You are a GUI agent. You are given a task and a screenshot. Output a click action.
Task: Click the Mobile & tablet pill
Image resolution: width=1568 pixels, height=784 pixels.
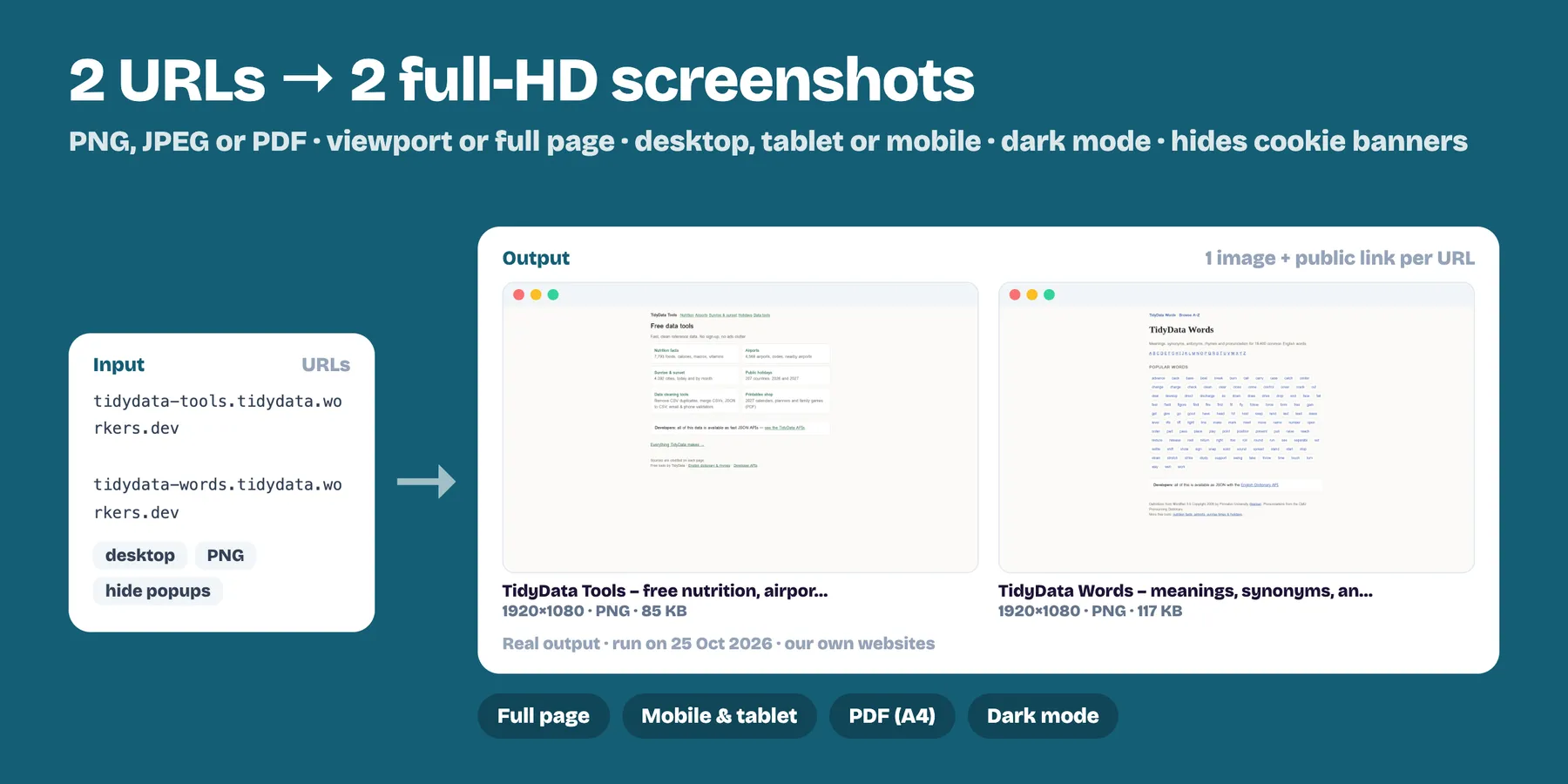coord(720,716)
